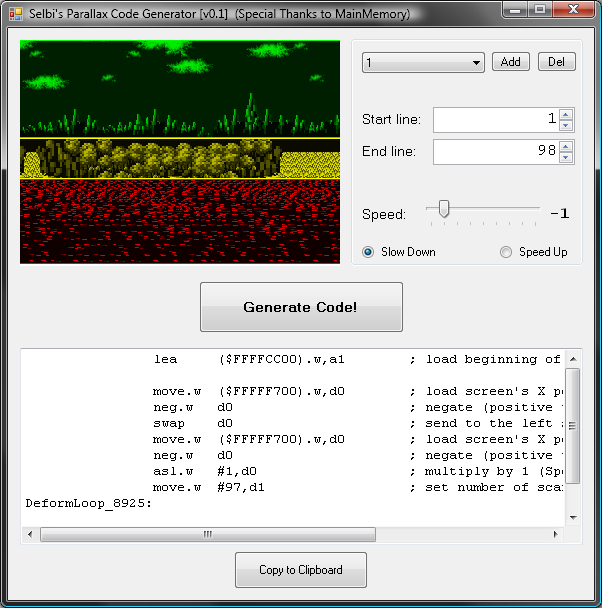Screen dimensions: 602x608
Task: Click into the Start line input field
Action: coord(496,119)
